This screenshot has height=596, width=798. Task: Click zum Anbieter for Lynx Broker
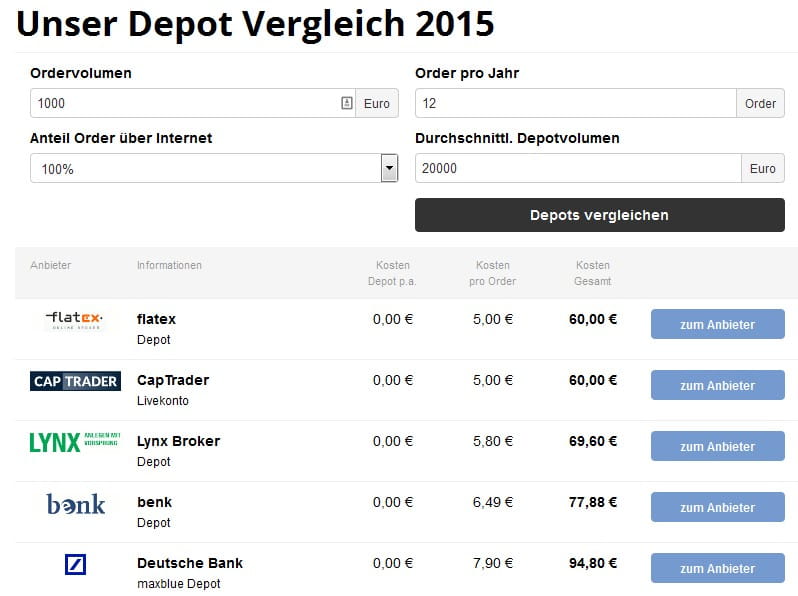point(718,446)
